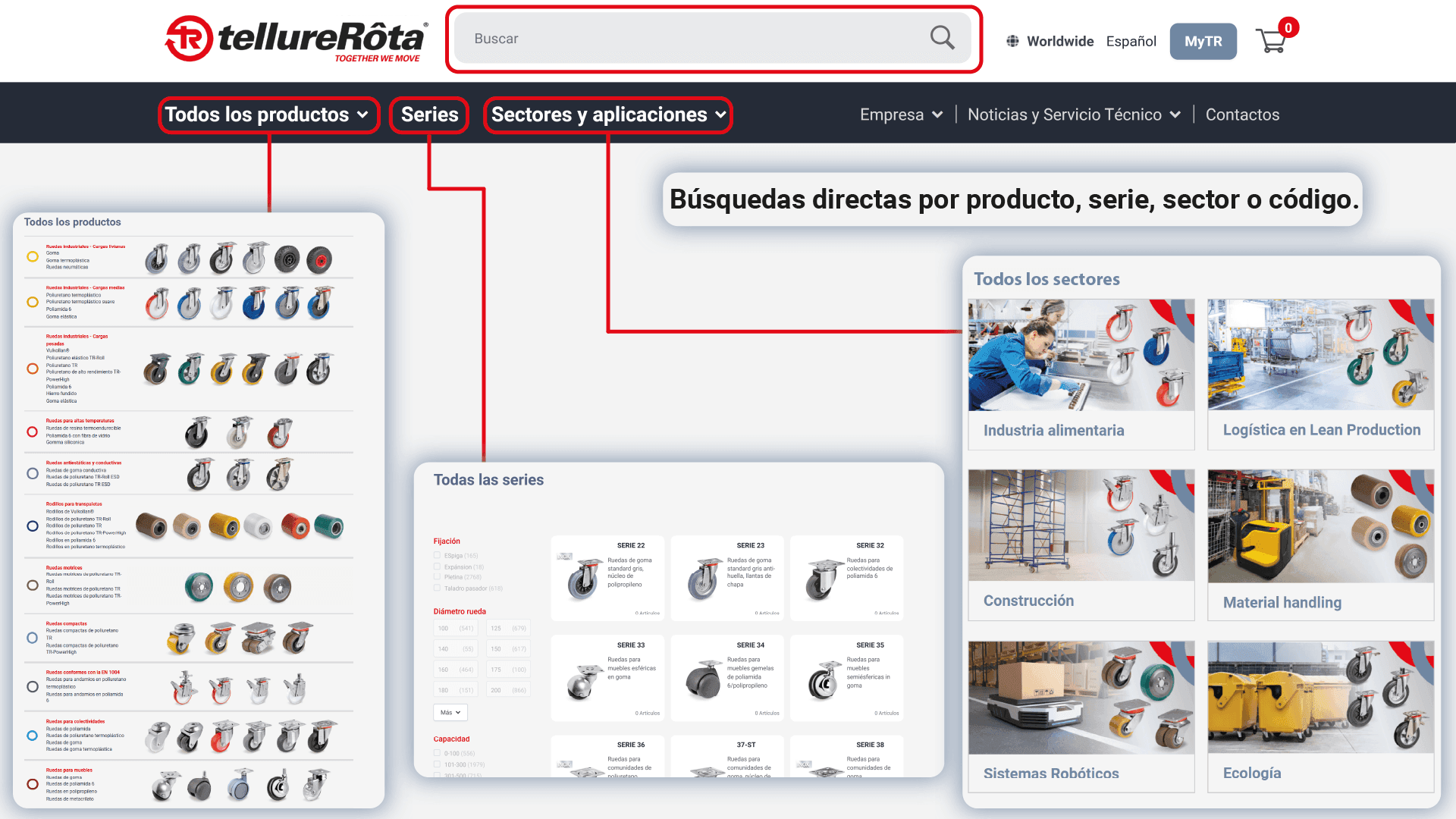This screenshot has height=819, width=1456.
Task: Toggle the 125 diameter filter
Action: [508, 628]
